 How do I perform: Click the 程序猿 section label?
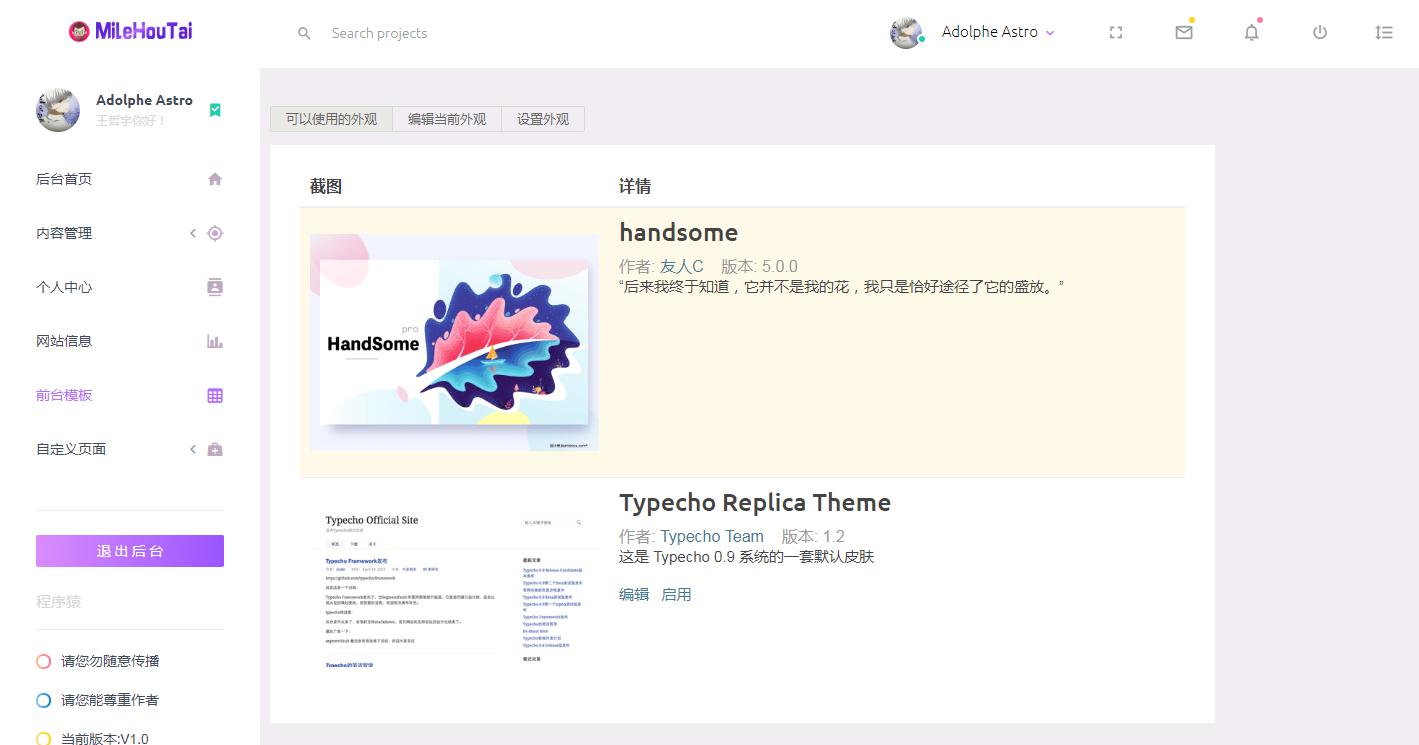point(59,601)
